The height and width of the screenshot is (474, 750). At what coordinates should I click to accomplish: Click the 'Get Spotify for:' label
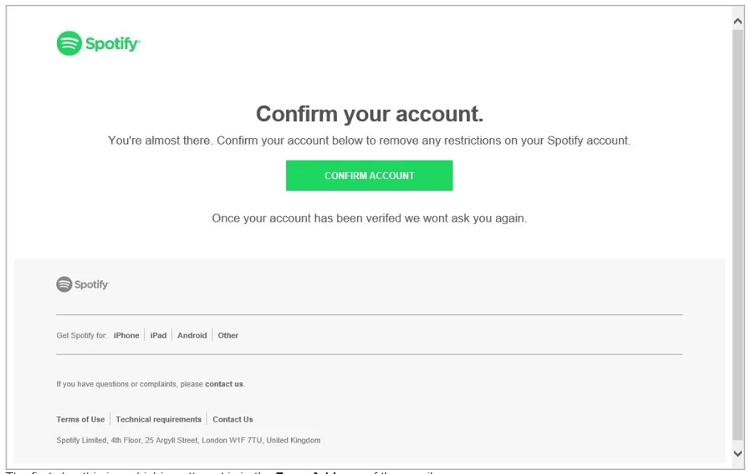point(82,335)
